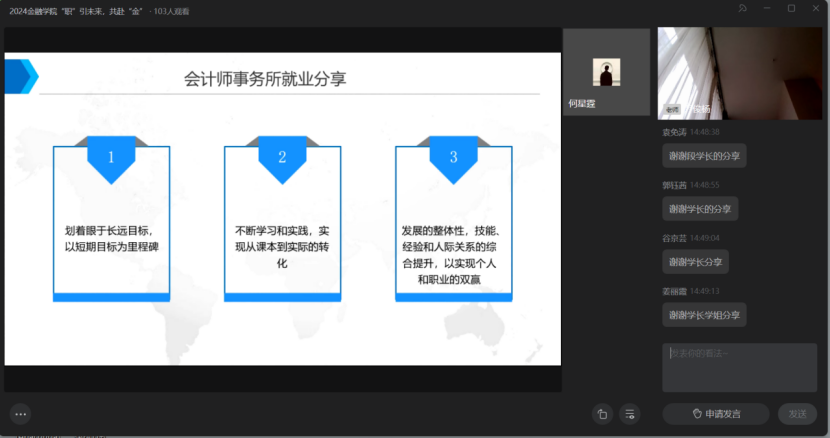Click the 老师 badge on the video
Screen dimensions: 830x438
tap(672, 108)
